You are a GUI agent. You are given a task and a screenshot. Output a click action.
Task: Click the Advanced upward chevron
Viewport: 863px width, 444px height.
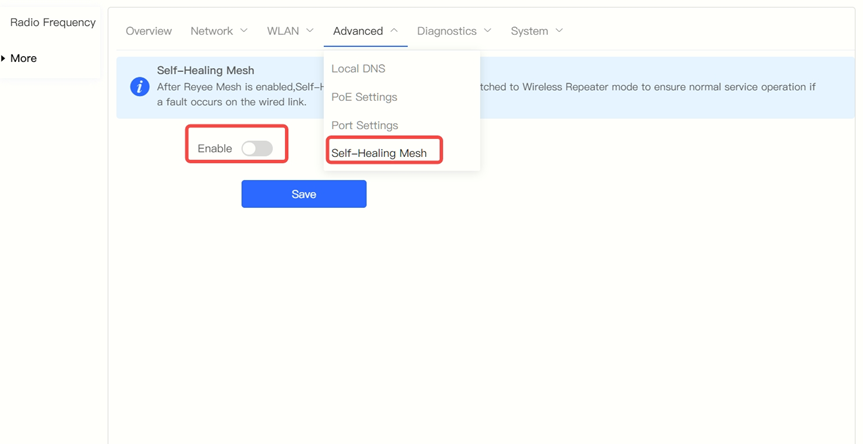click(x=394, y=31)
